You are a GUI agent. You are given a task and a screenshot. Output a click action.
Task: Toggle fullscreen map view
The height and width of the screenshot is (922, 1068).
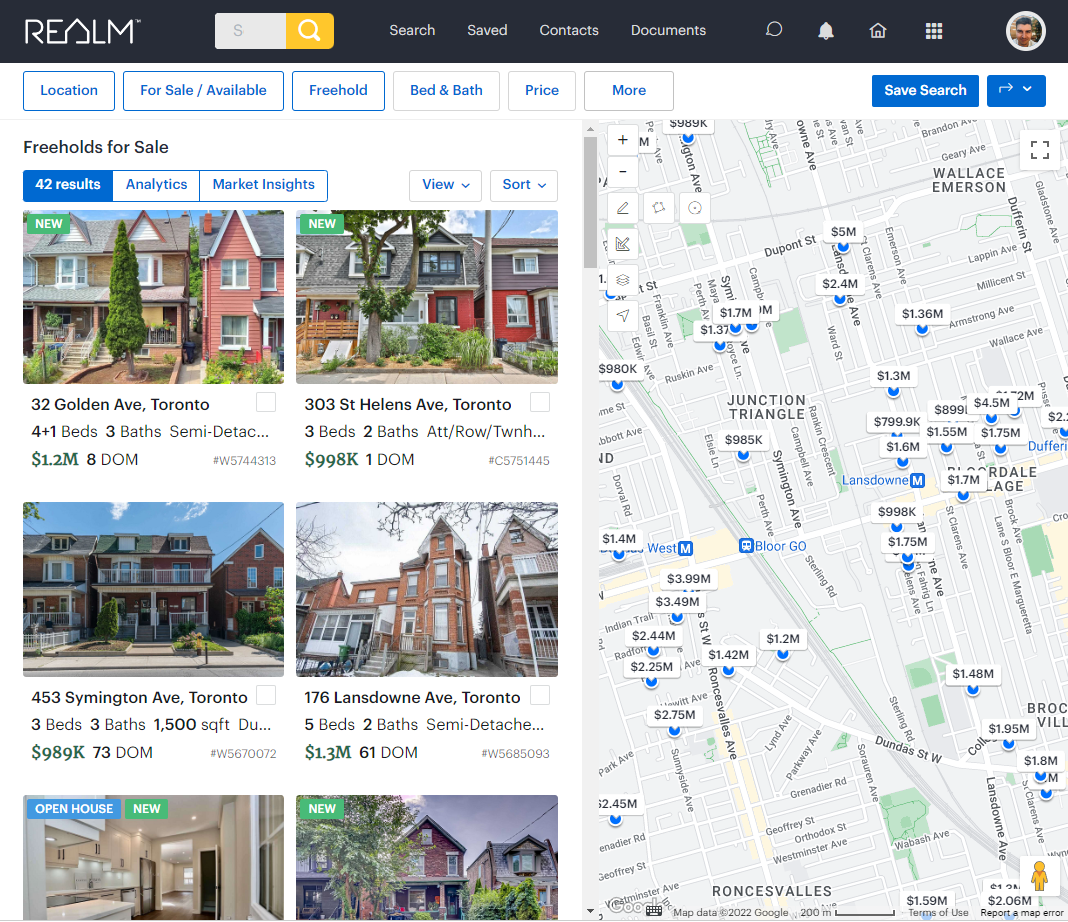tap(1039, 150)
